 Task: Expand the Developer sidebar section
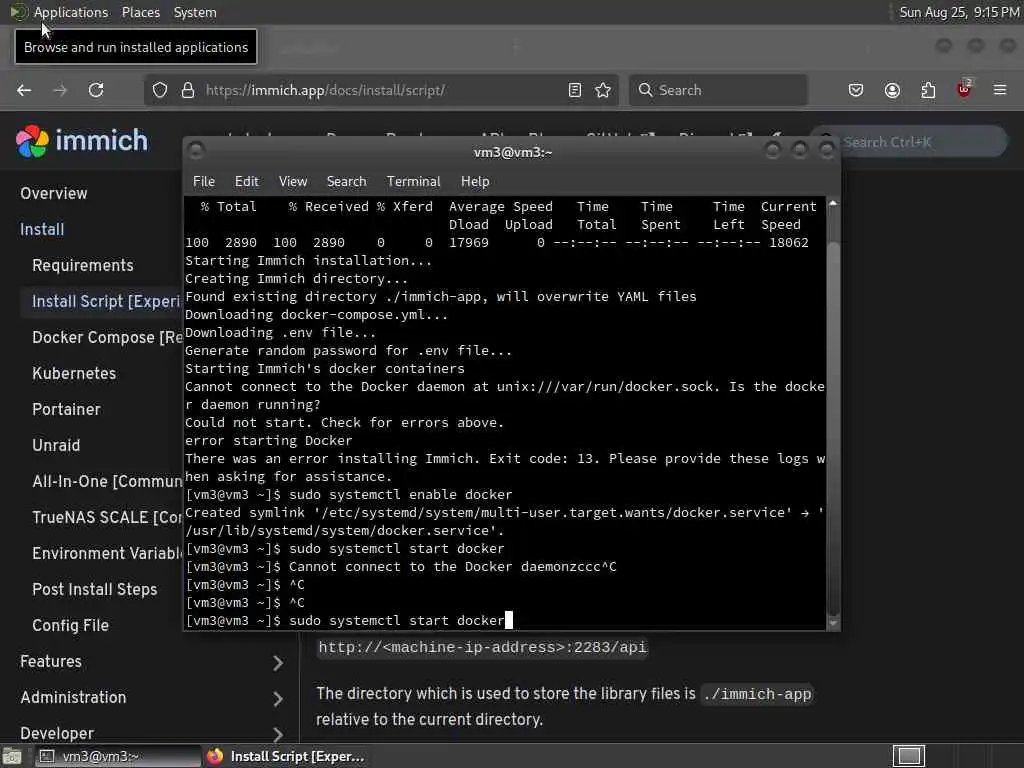[x=278, y=734]
